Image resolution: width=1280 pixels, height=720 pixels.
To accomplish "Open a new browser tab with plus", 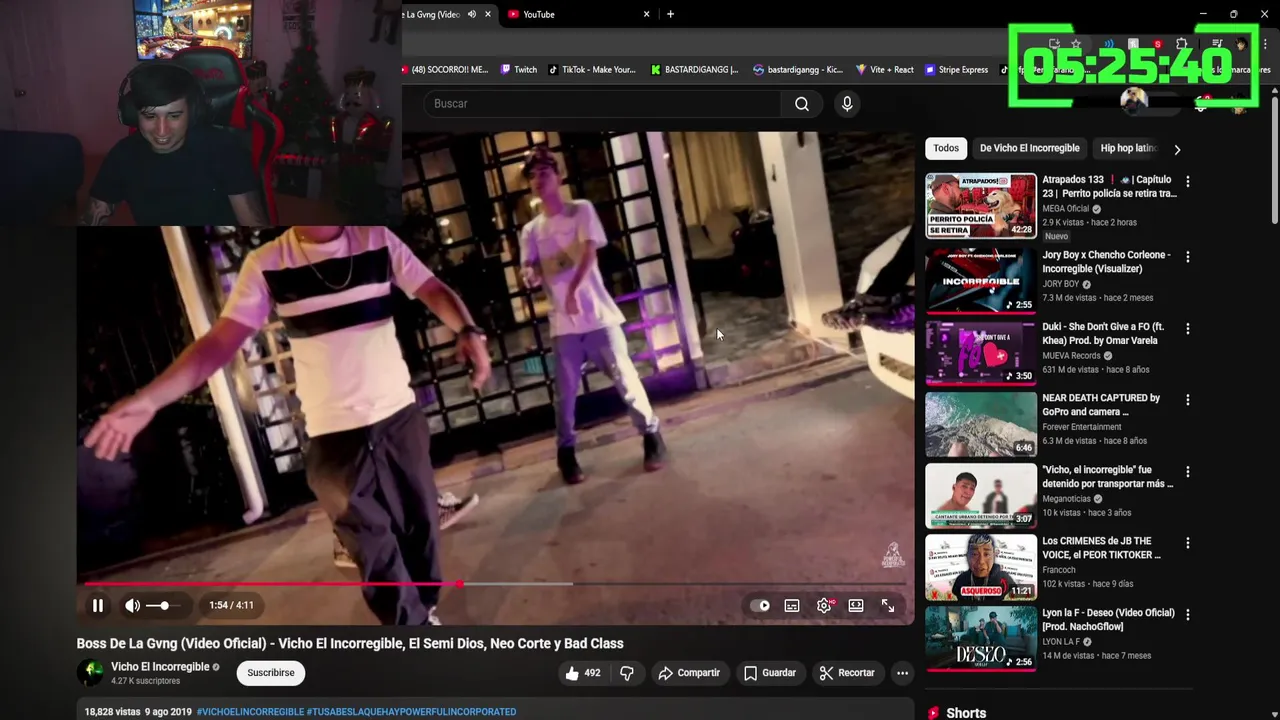I will coord(670,14).
